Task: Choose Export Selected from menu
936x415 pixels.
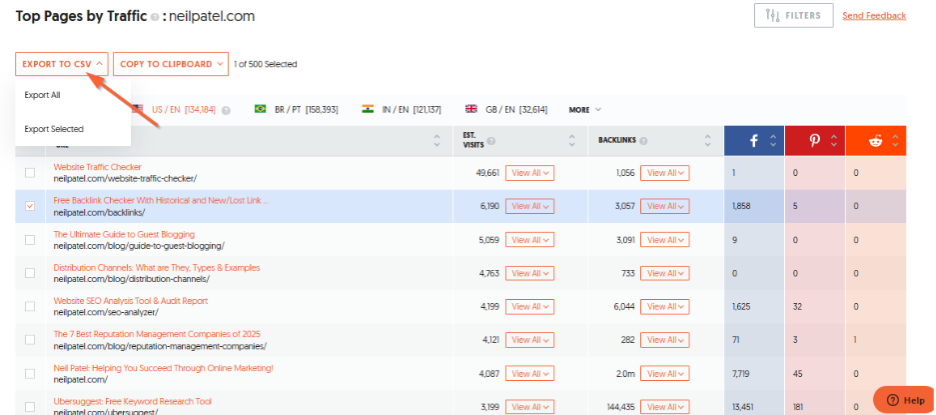Action: 54,129
